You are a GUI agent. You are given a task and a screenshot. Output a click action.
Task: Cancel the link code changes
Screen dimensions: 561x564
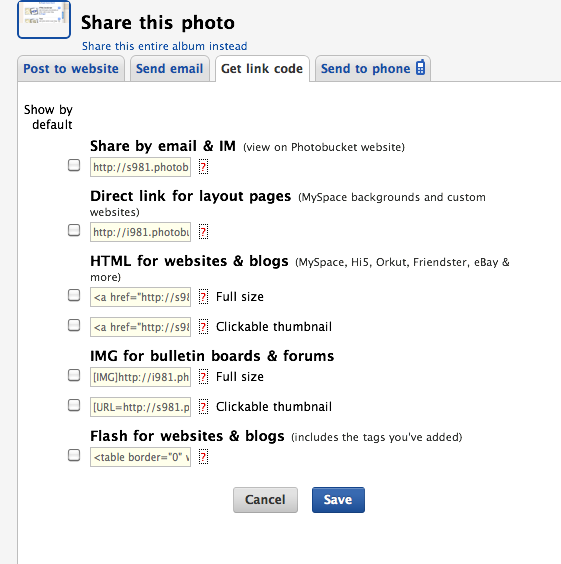pos(265,500)
